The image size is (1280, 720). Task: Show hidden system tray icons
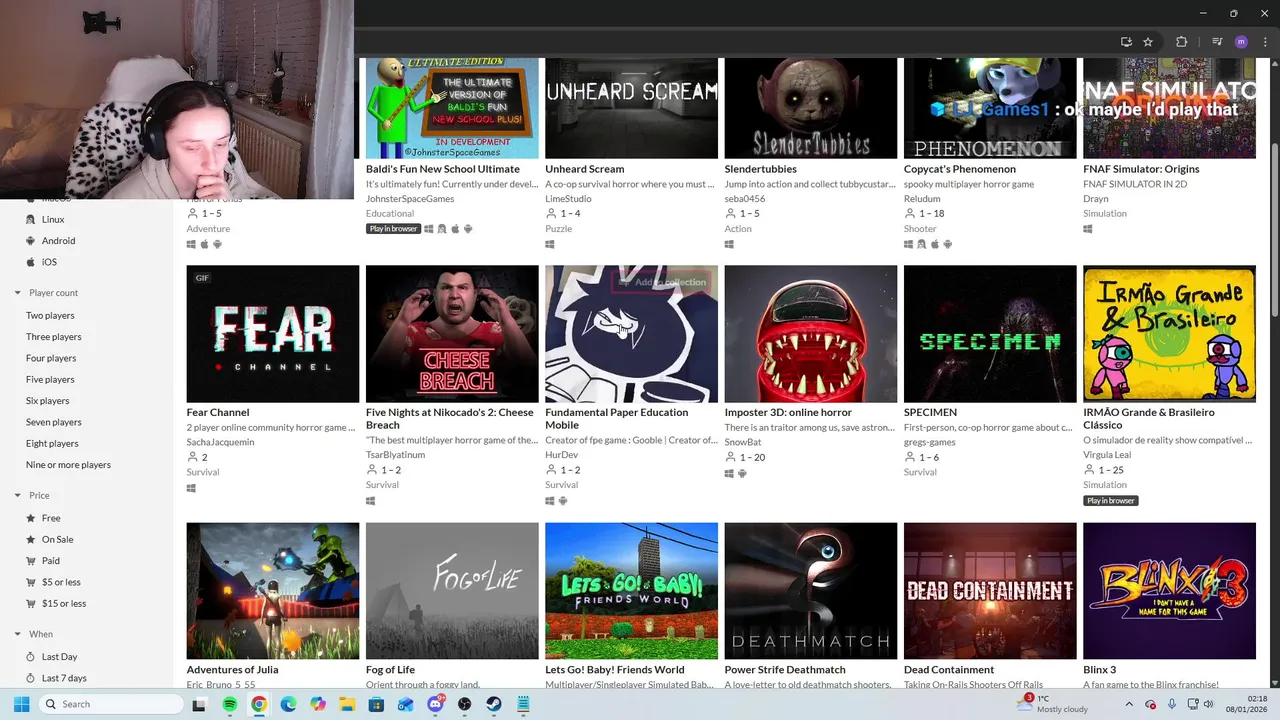pos(1129,704)
